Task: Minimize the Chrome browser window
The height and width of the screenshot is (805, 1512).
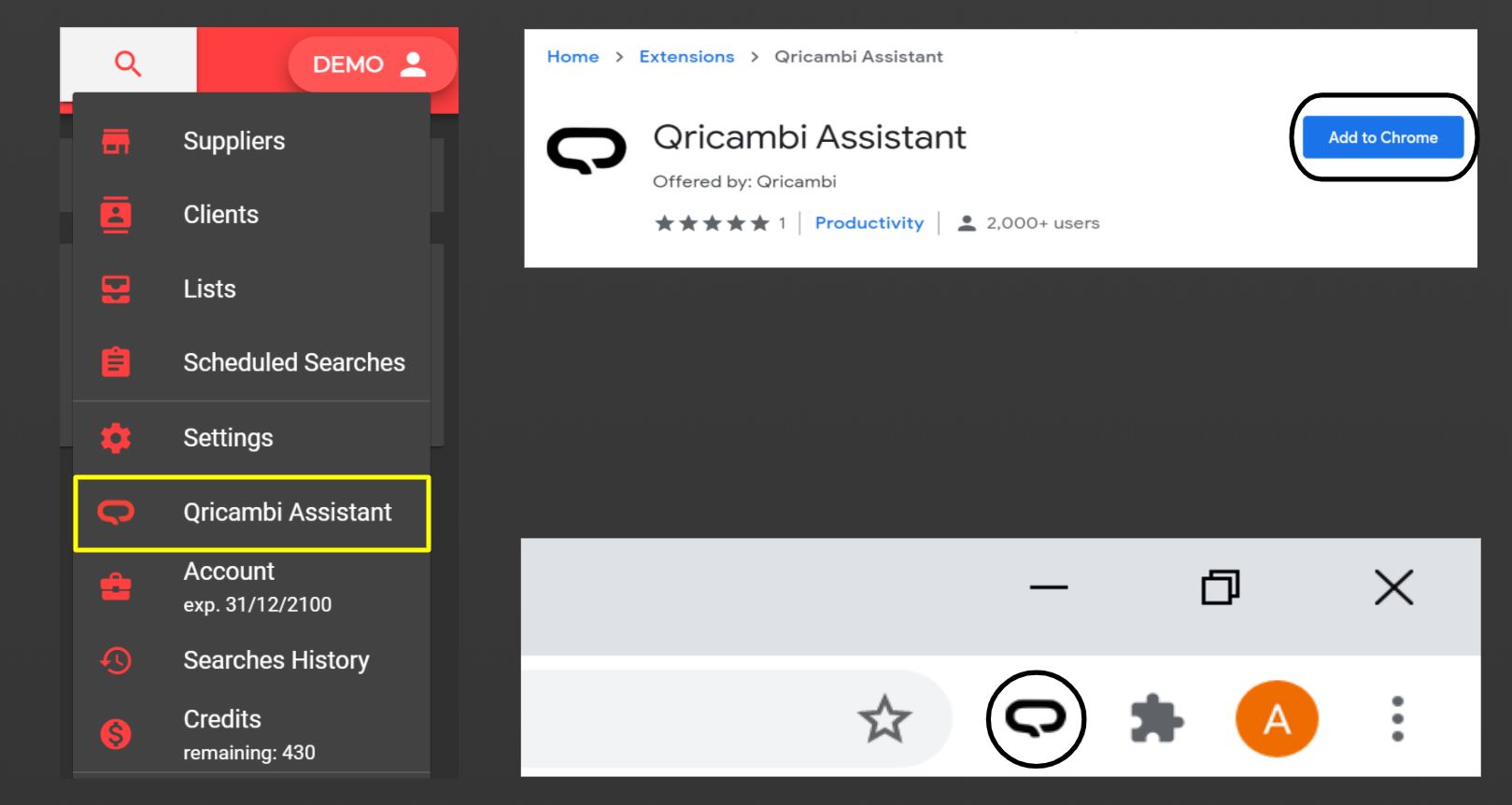Action: coord(1049,587)
